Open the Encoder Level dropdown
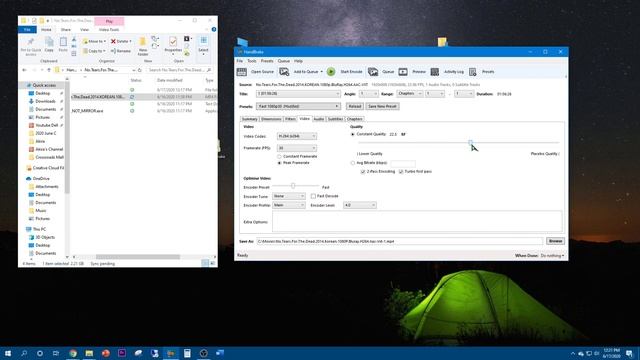The height and width of the screenshot is (360, 640). [x=360, y=205]
